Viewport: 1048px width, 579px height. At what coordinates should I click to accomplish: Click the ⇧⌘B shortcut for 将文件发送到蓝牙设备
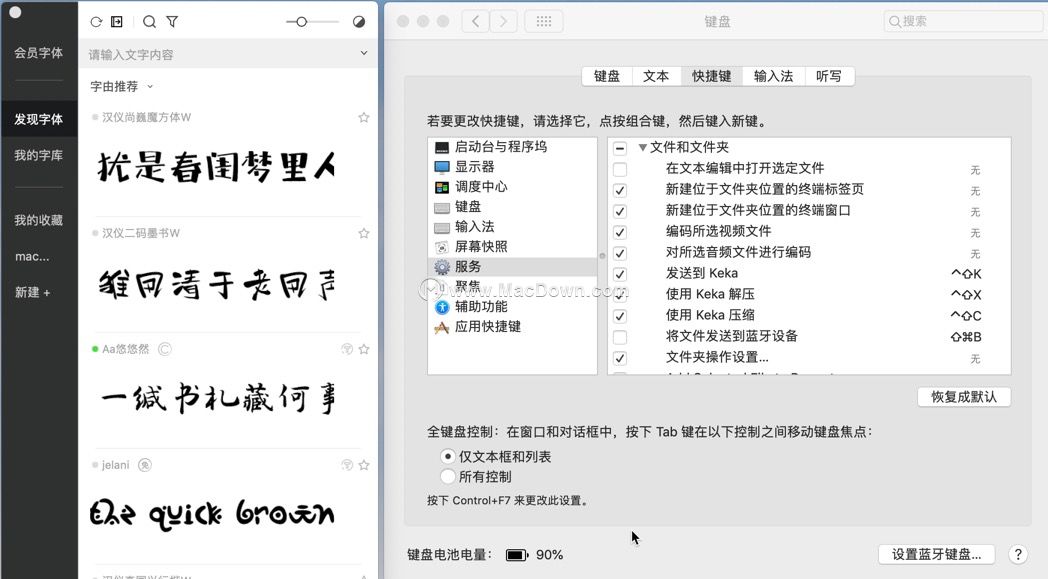(x=966, y=337)
